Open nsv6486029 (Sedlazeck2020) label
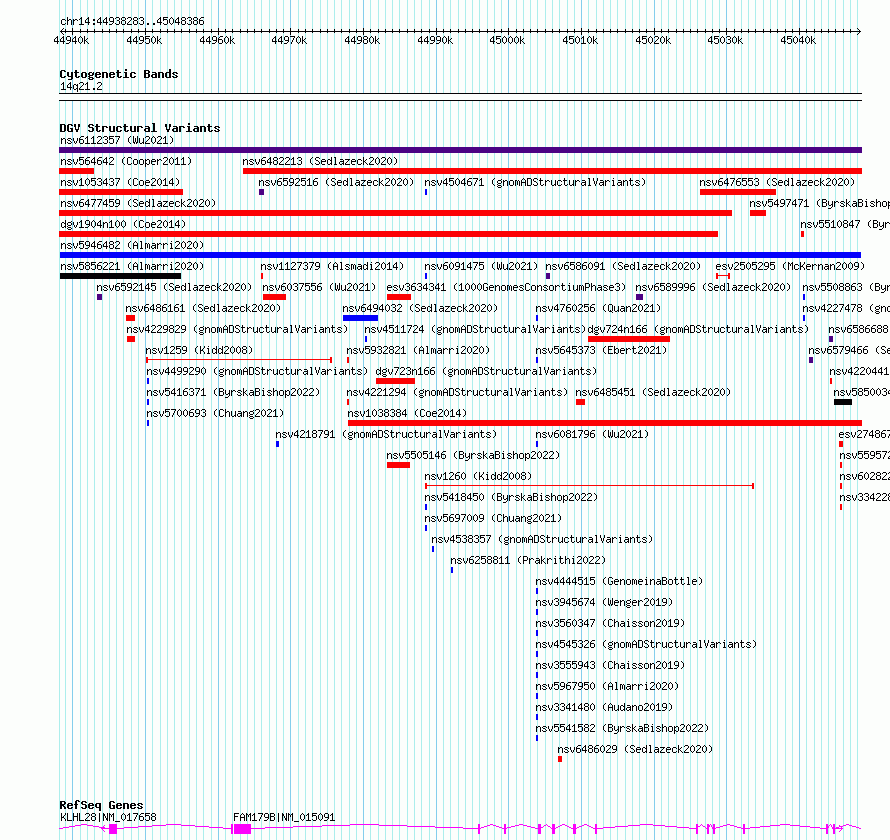 pos(635,749)
